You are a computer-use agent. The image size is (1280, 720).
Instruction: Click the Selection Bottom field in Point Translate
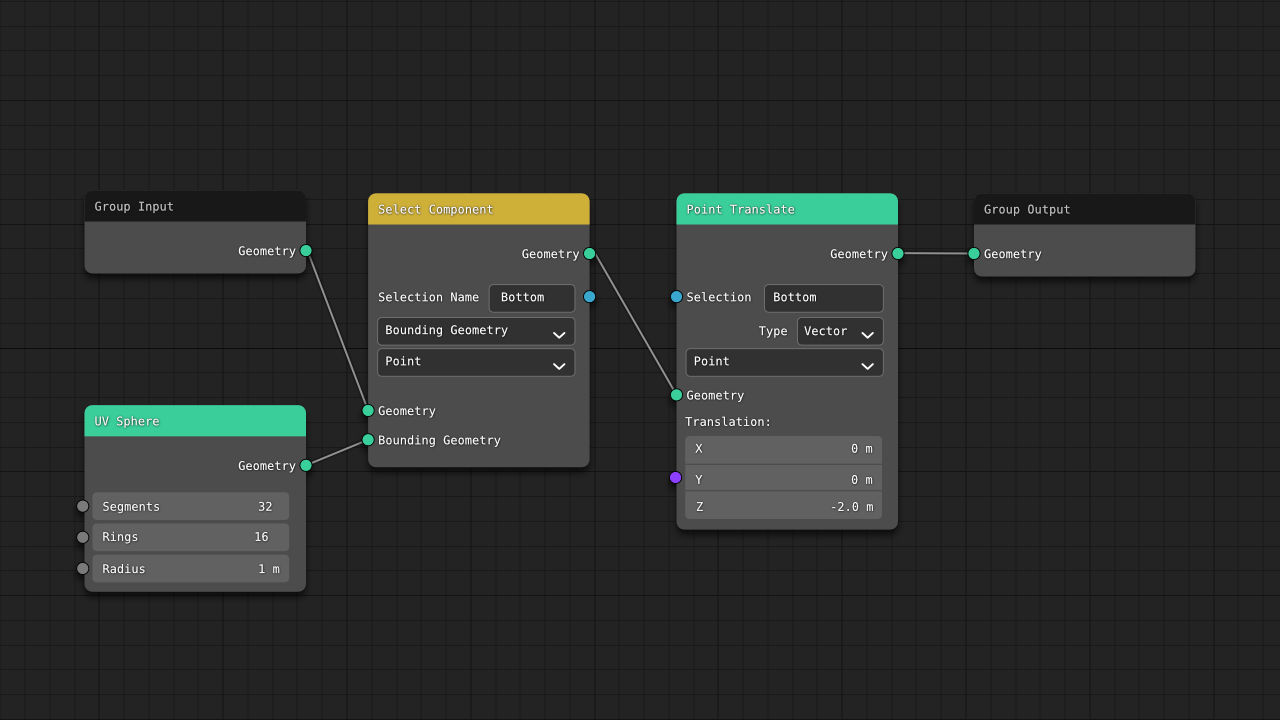coord(824,298)
